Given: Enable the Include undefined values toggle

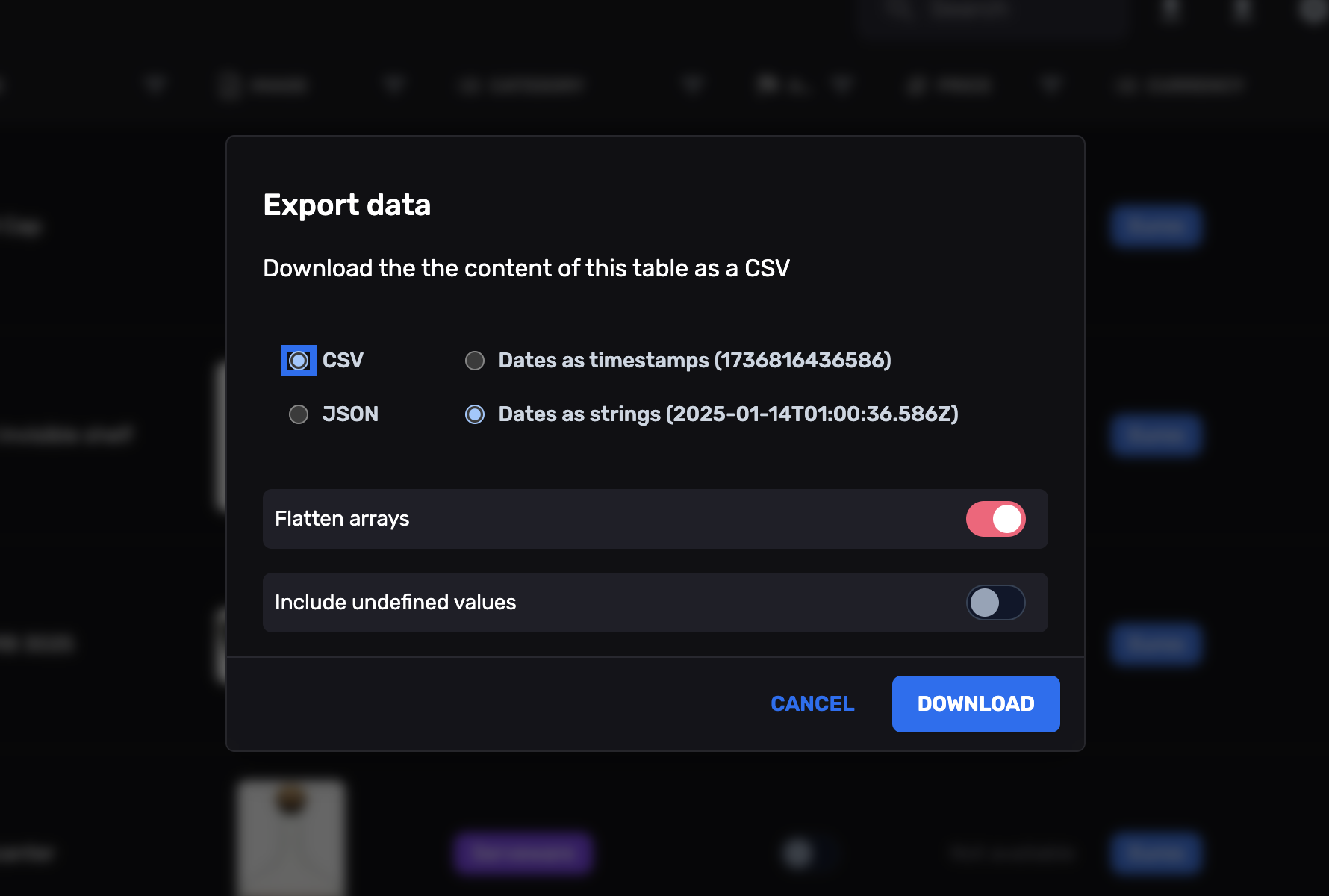Looking at the screenshot, I should coord(995,603).
